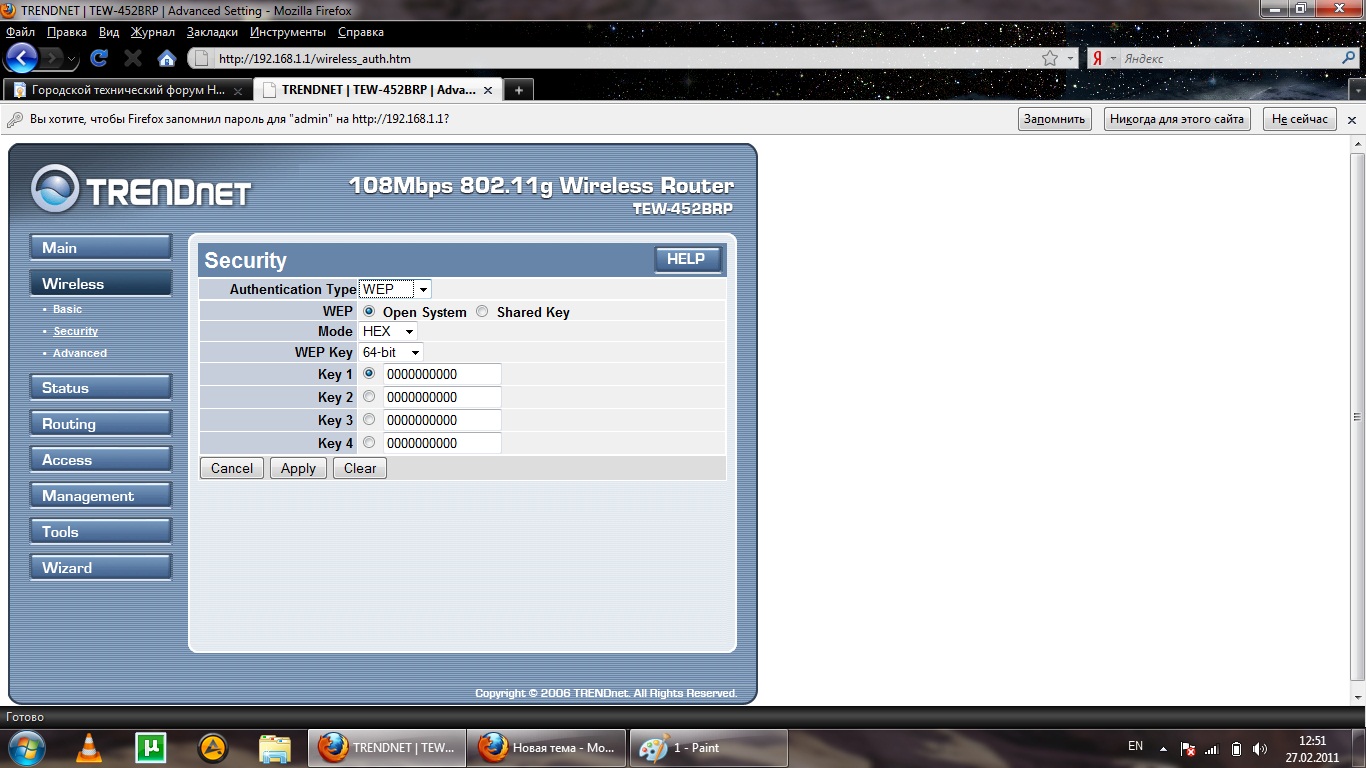Stop loading with the X toolbar icon
The height and width of the screenshot is (768, 1366).
click(132, 58)
